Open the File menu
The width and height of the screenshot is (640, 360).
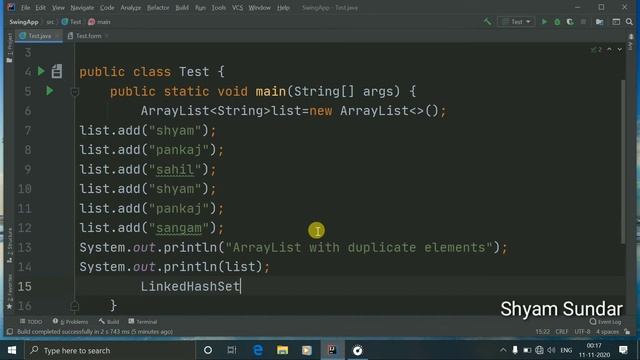pyautogui.click(x=25, y=7)
